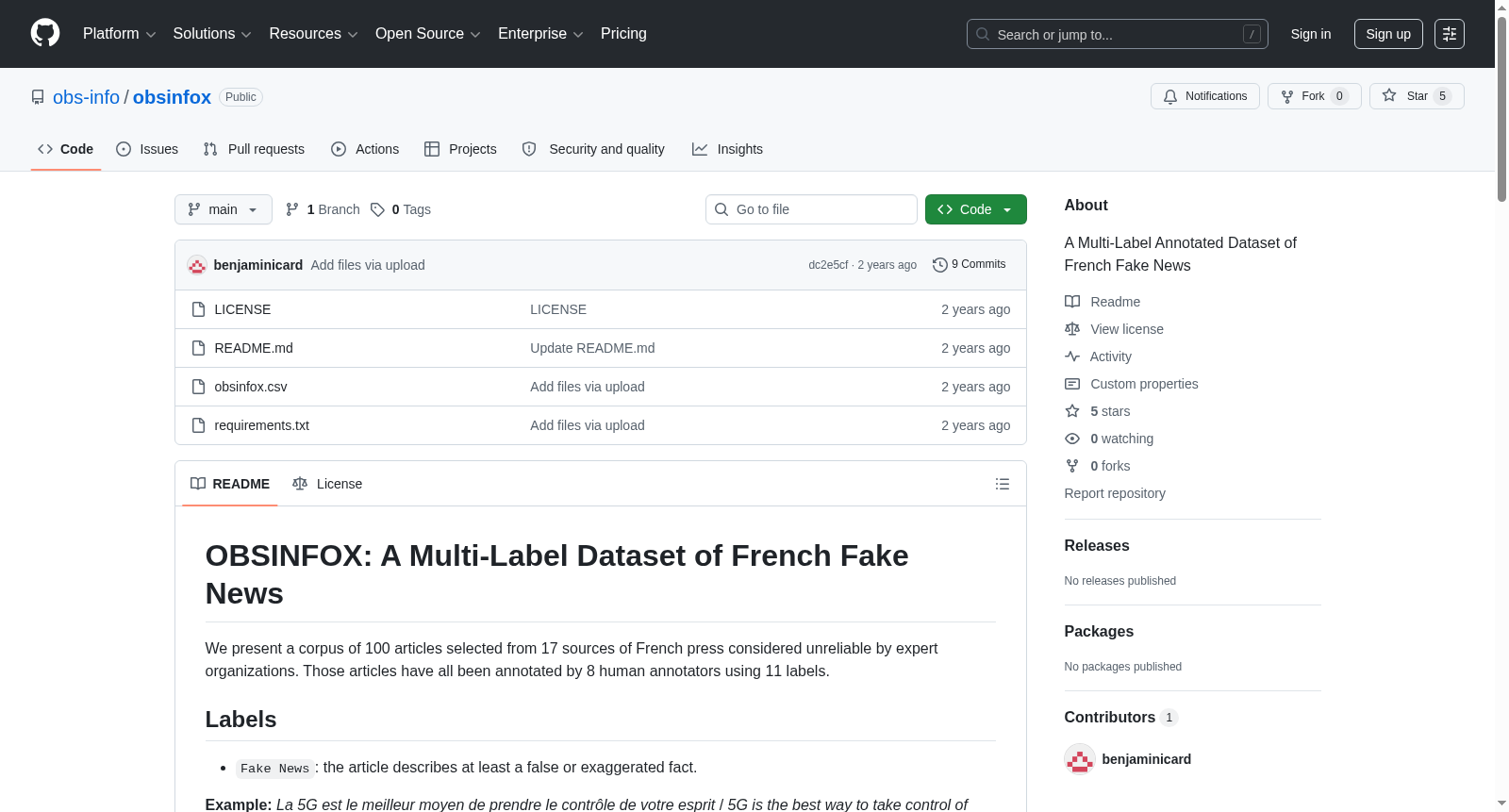Open benjaminicard author link in commit bar
Screen dimensions: 1509x812
tap(258, 265)
